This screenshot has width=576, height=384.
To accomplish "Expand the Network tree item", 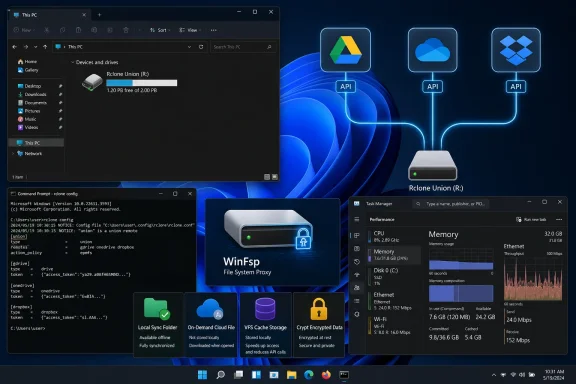I will pos(13,154).
